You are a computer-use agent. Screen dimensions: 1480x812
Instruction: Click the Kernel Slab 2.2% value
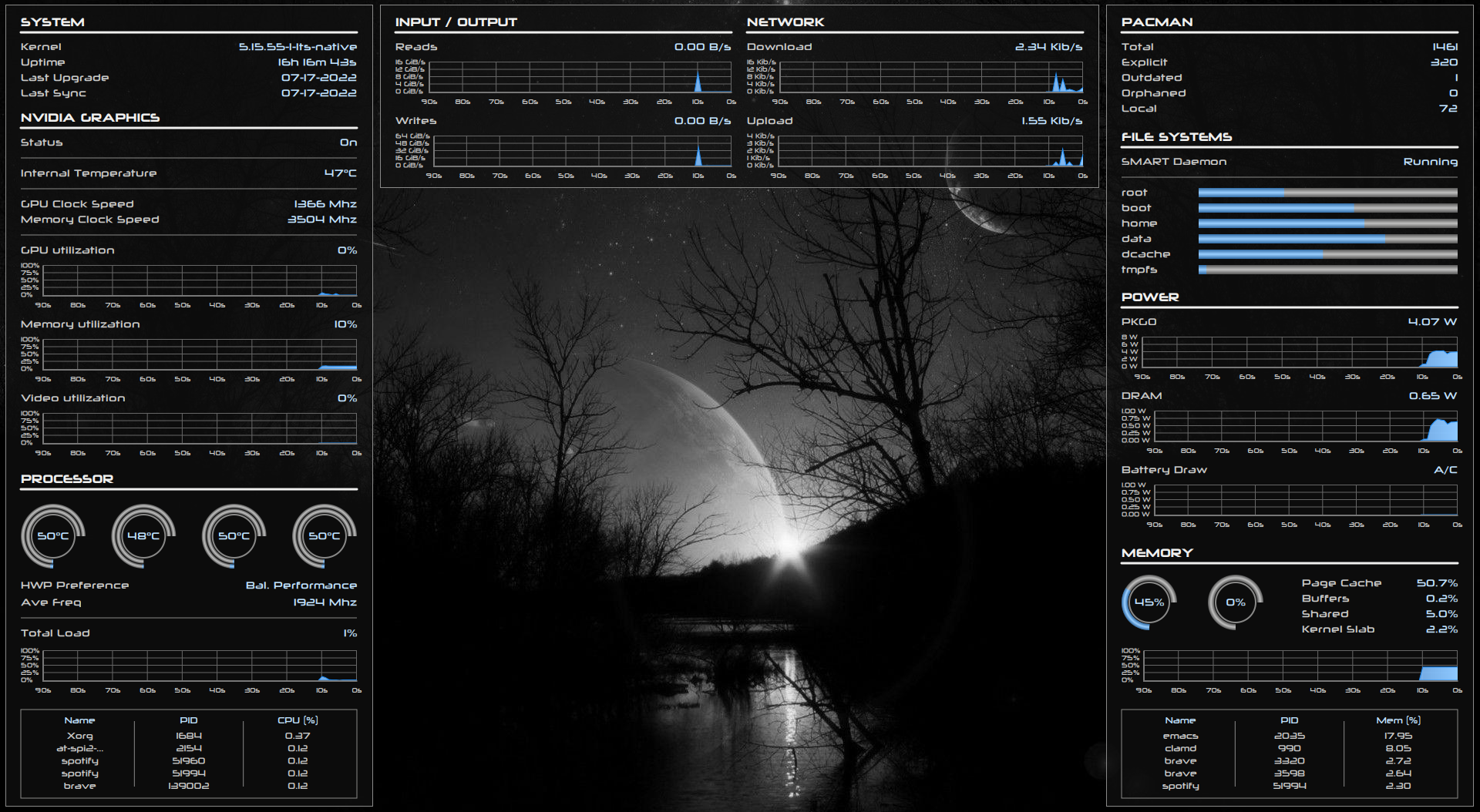1441,629
